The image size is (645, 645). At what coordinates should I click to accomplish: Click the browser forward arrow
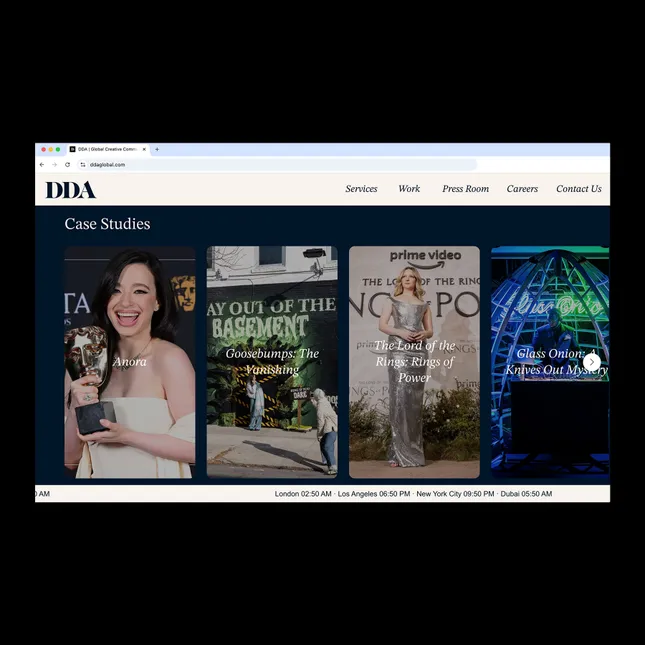54,165
